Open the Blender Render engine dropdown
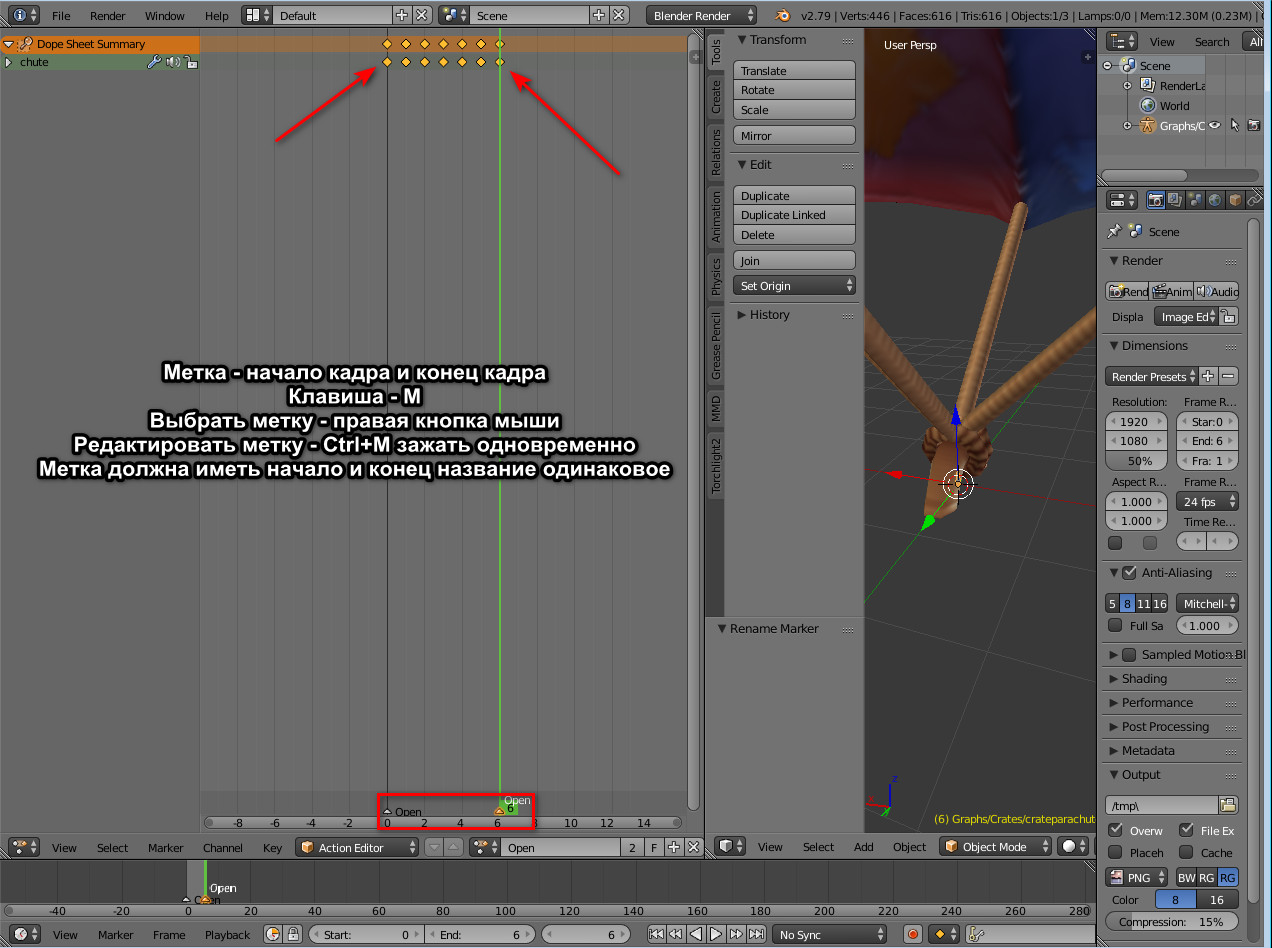 pos(703,15)
